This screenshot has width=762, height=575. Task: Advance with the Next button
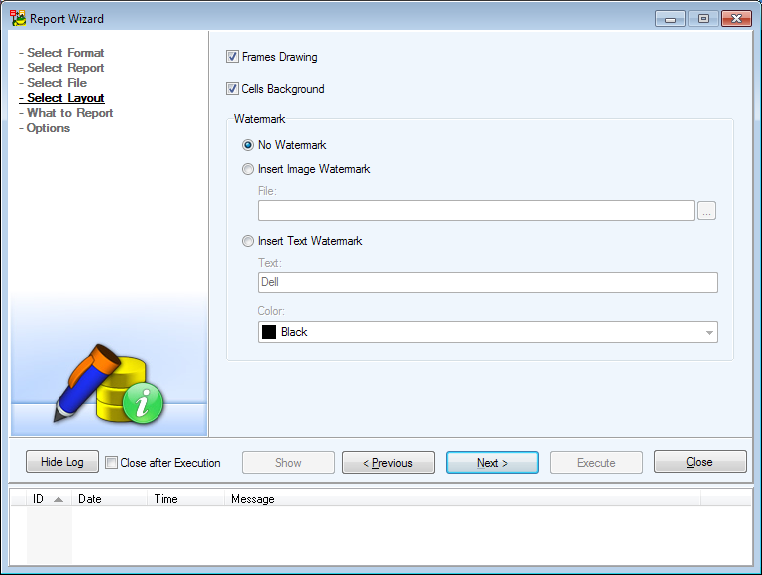(492, 463)
